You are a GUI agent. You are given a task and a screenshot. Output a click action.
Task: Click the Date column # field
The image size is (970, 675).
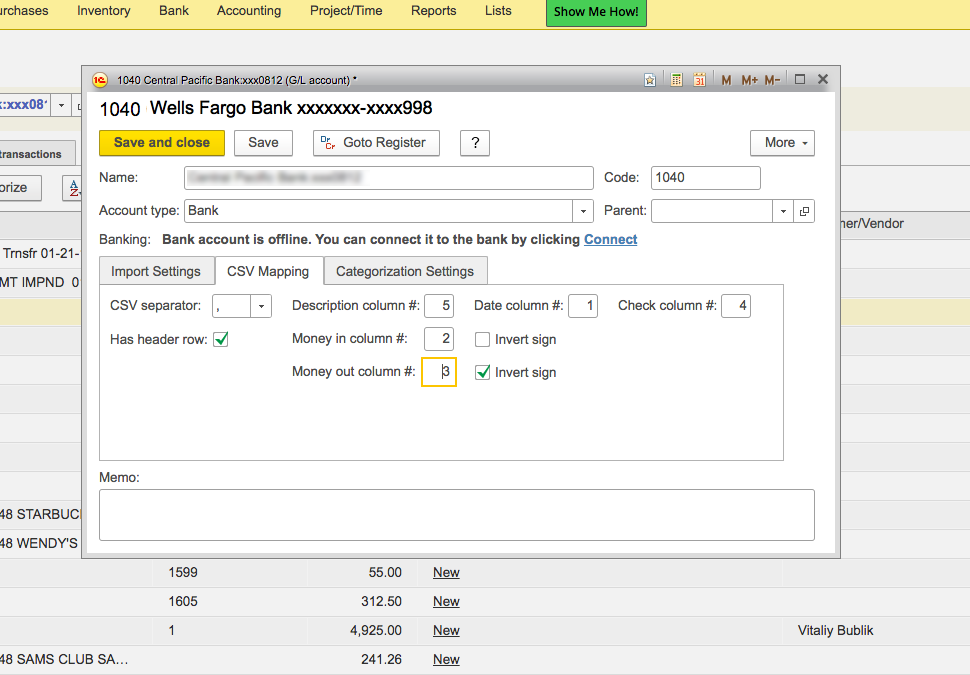(583, 306)
